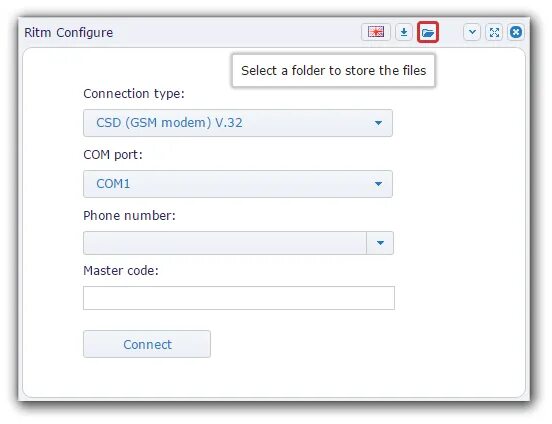Click the Connect button
552x424 pixels.
147,344
